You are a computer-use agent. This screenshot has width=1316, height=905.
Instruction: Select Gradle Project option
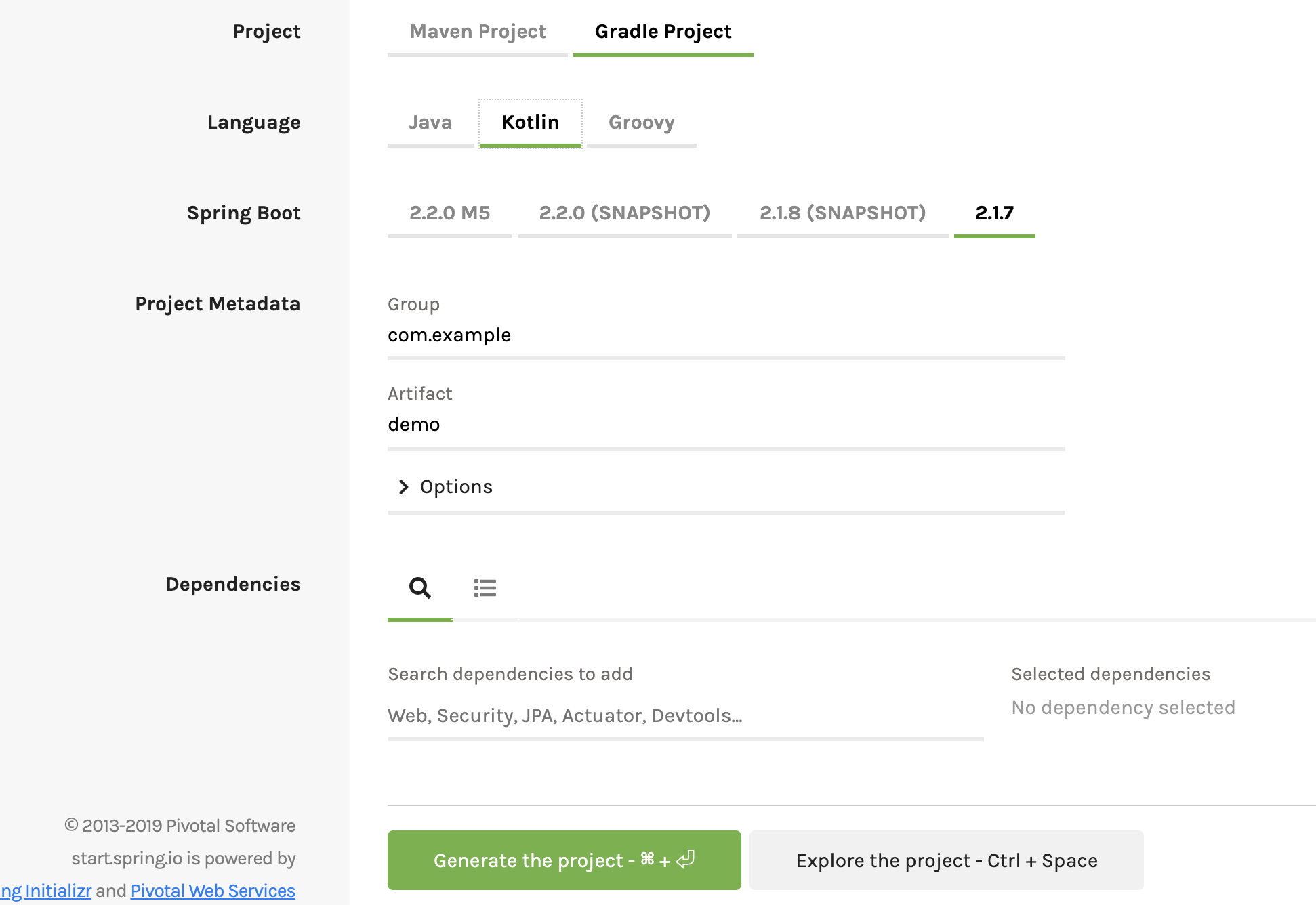pos(663,32)
